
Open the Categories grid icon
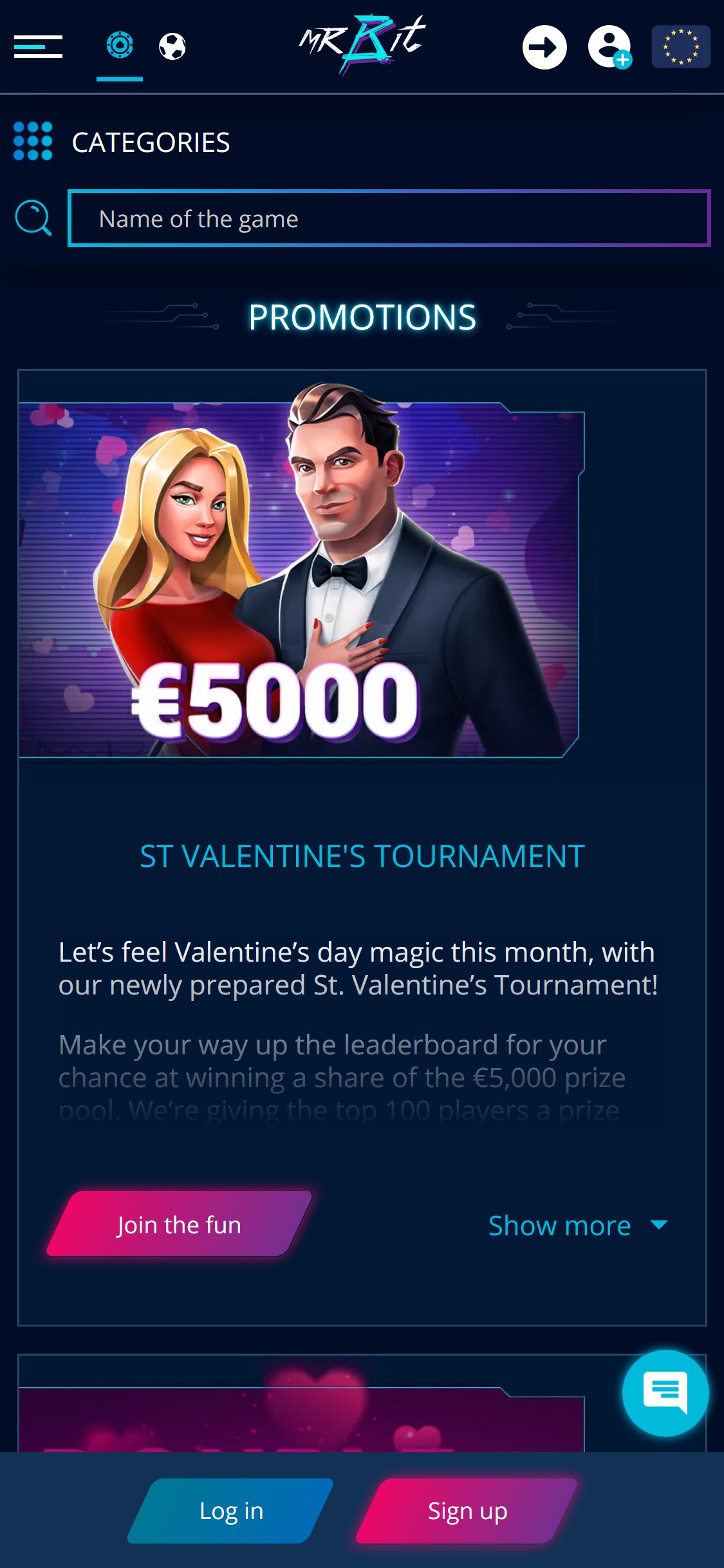click(x=33, y=141)
